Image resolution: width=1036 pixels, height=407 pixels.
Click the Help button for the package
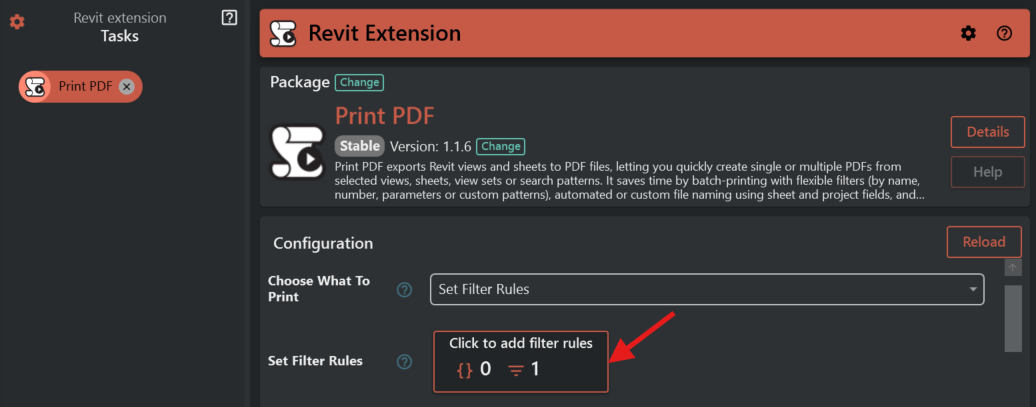[x=987, y=172]
